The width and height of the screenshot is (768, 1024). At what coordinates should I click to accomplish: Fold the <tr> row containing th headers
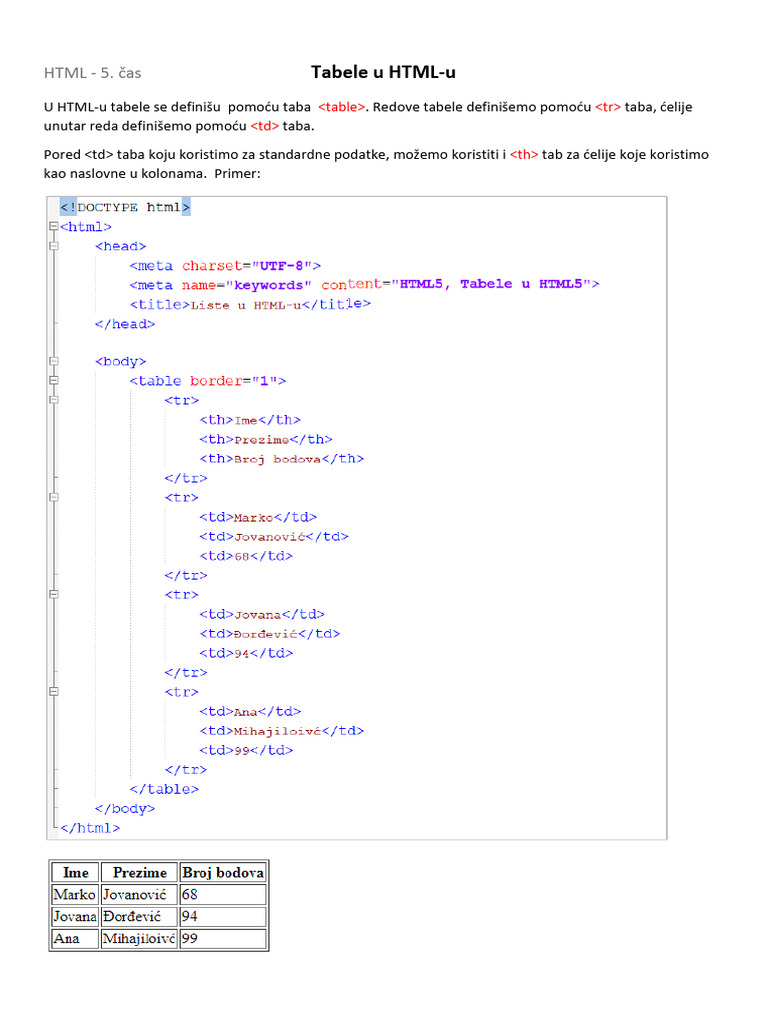click(53, 401)
